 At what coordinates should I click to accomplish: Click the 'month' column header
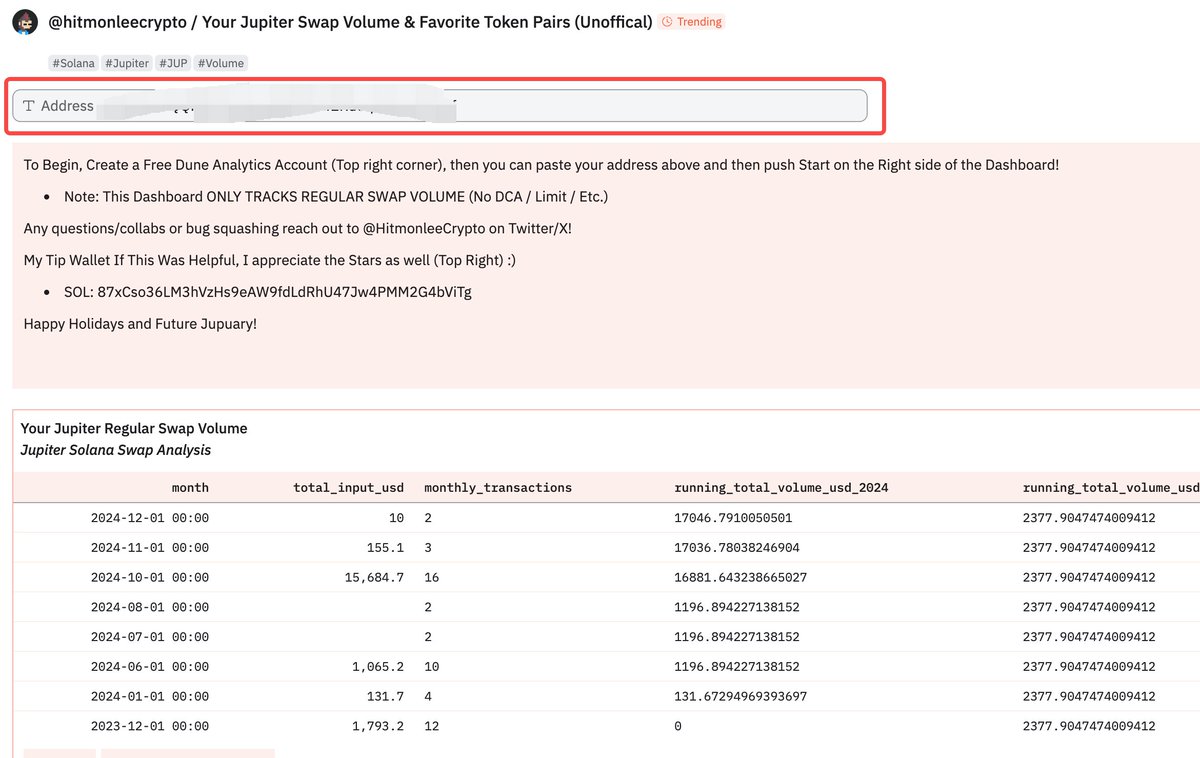(190, 488)
